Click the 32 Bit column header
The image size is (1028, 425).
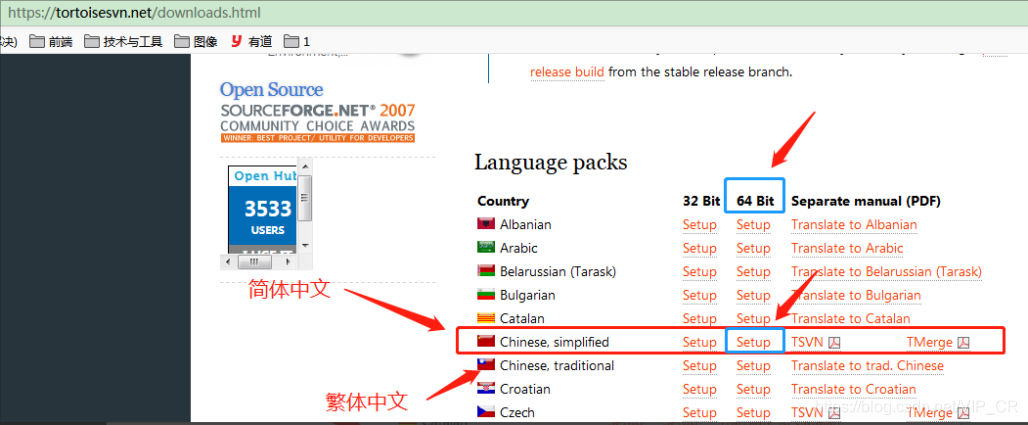pos(702,201)
